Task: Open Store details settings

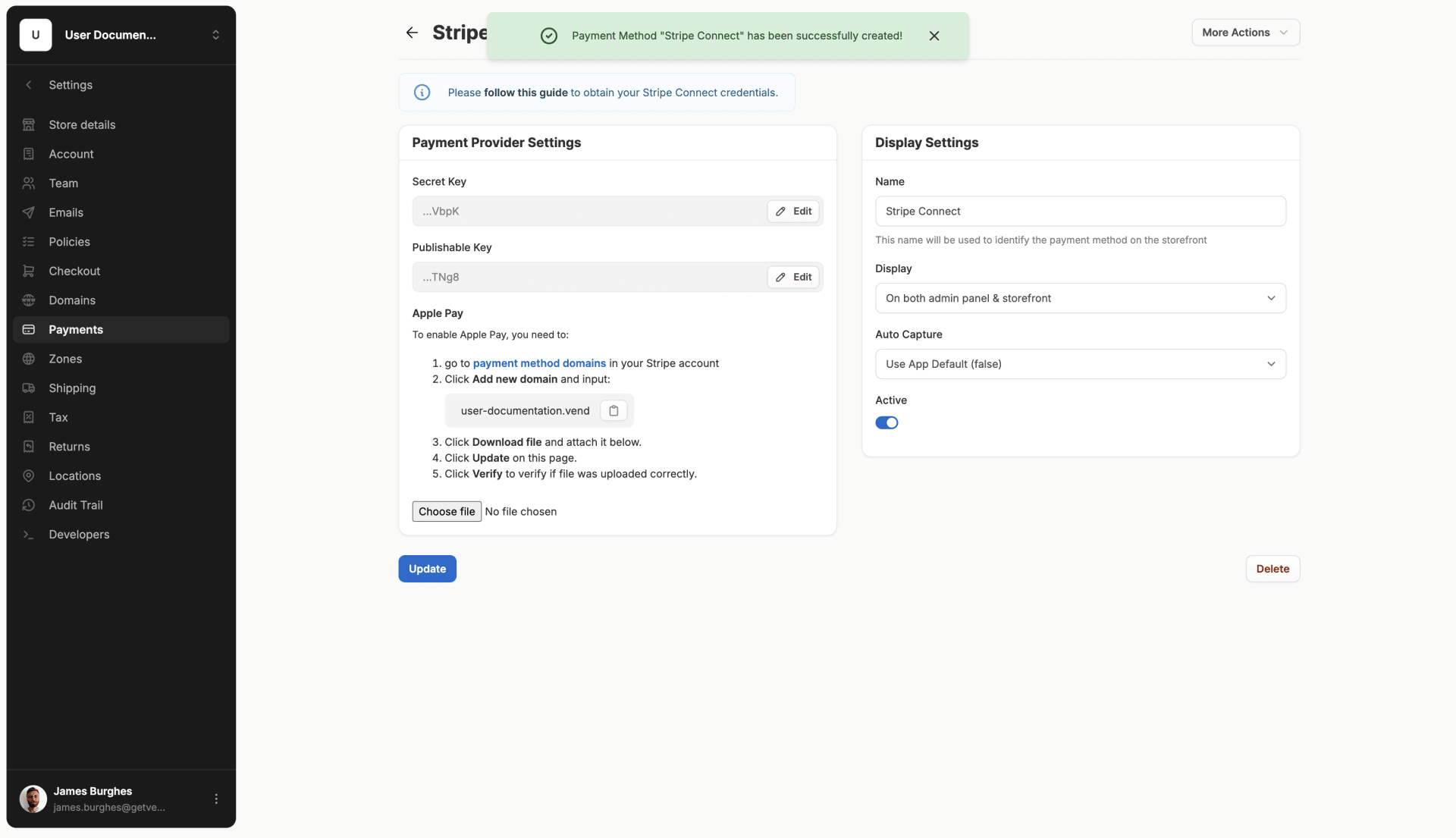Action: pyautogui.click(x=121, y=124)
